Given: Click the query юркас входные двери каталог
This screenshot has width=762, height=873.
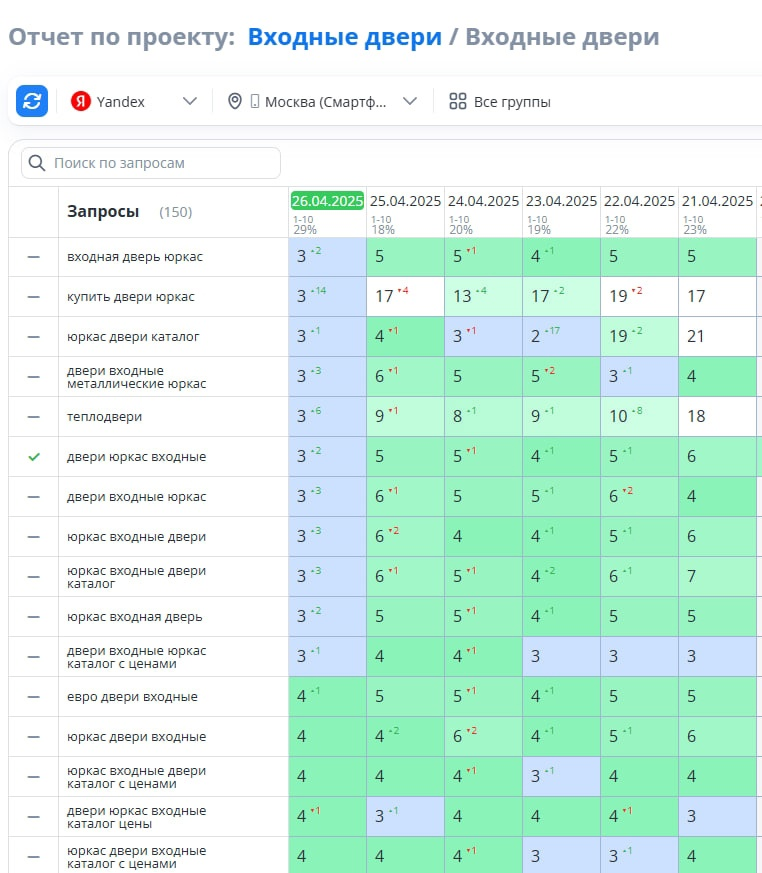Looking at the screenshot, I should click(x=136, y=577).
